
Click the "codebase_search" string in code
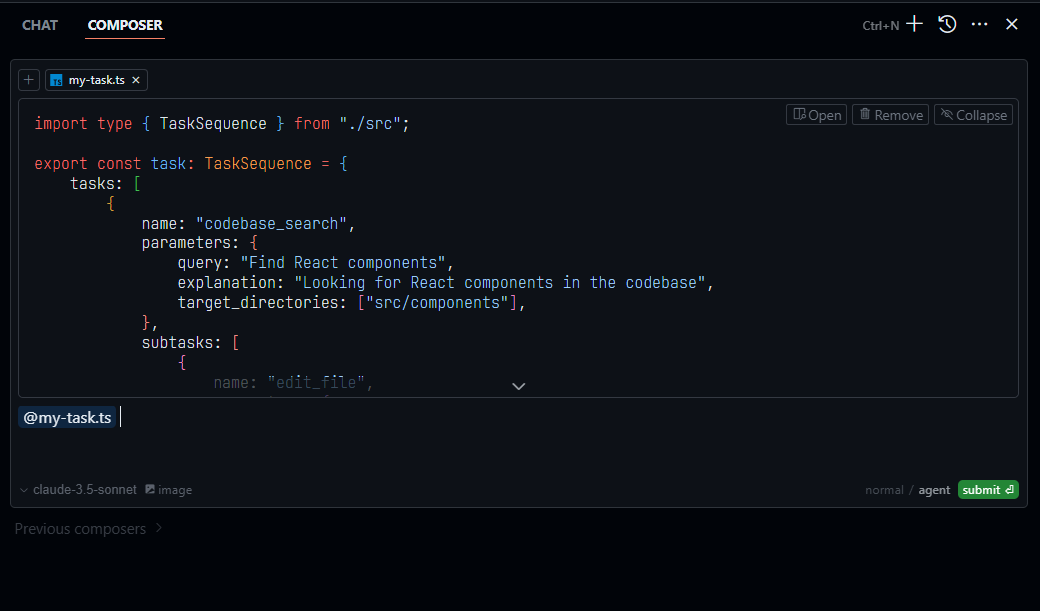[x=271, y=224]
